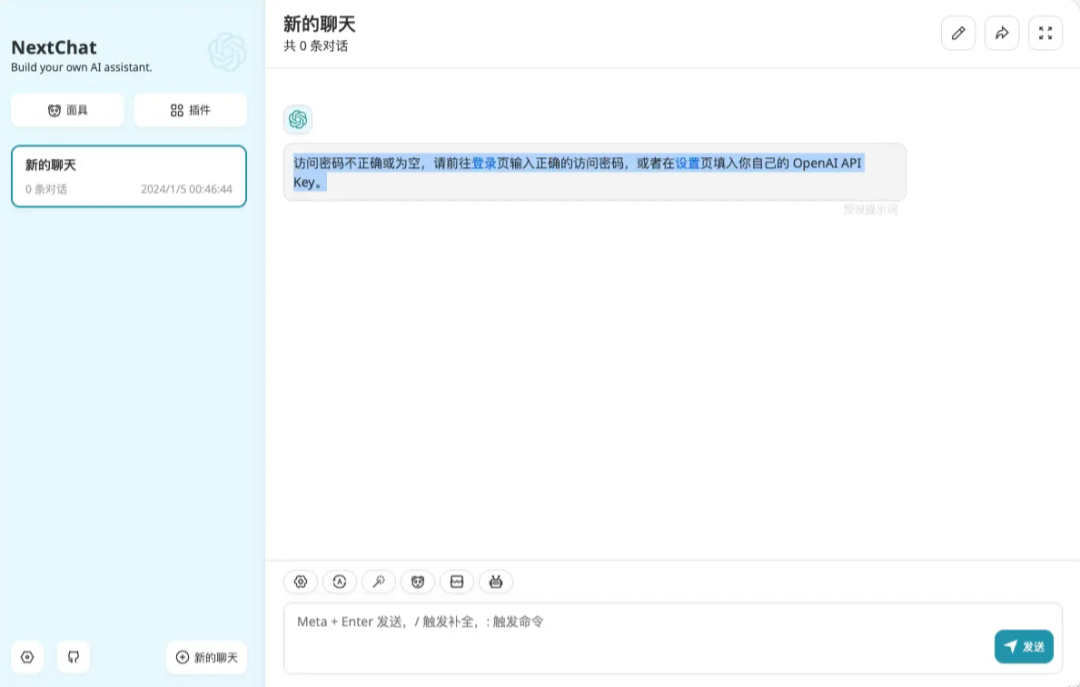The image size is (1080, 687).
Task: Start a 新的聊天 new chat
Action: tap(206, 657)
